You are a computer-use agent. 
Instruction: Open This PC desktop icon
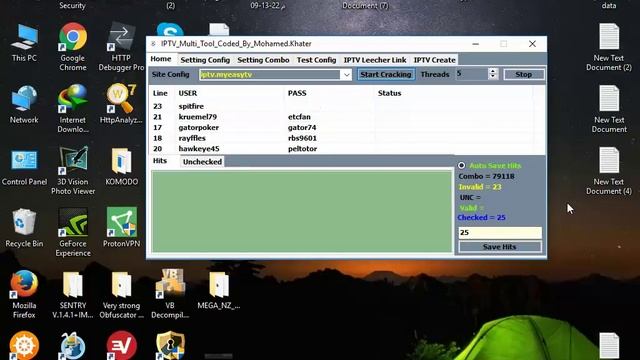(x=24, y=42)
